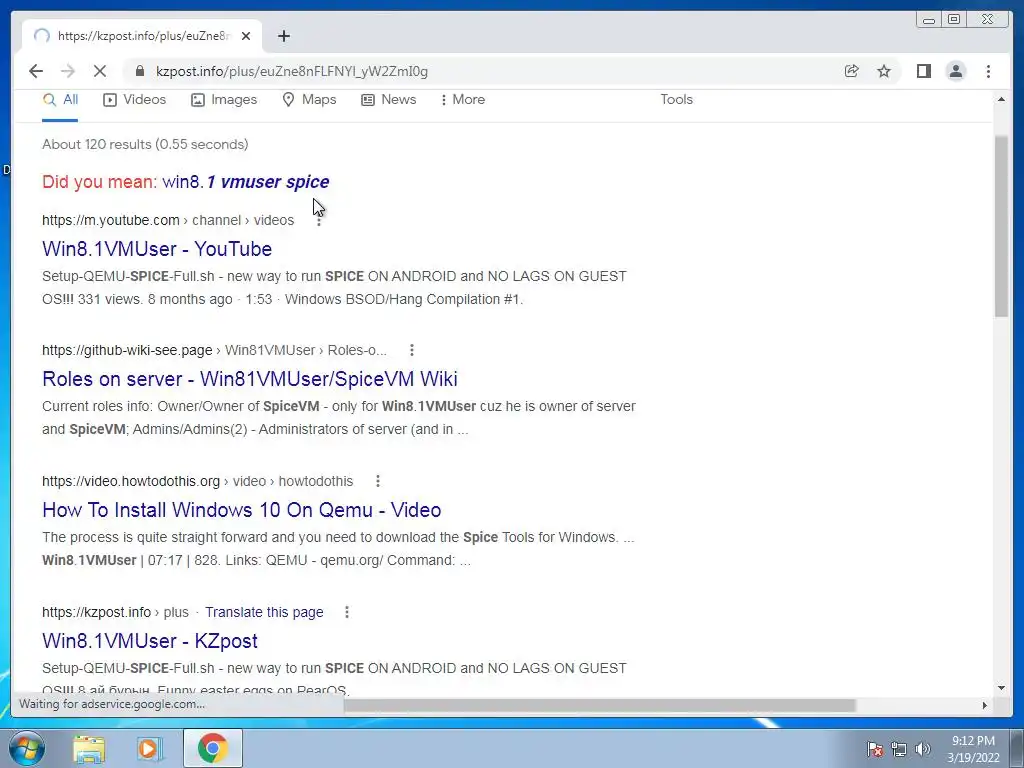Viewport: 1024px width, 768px height.
Task: Click the volume speaker tray icon
Action: pos(923,749)
